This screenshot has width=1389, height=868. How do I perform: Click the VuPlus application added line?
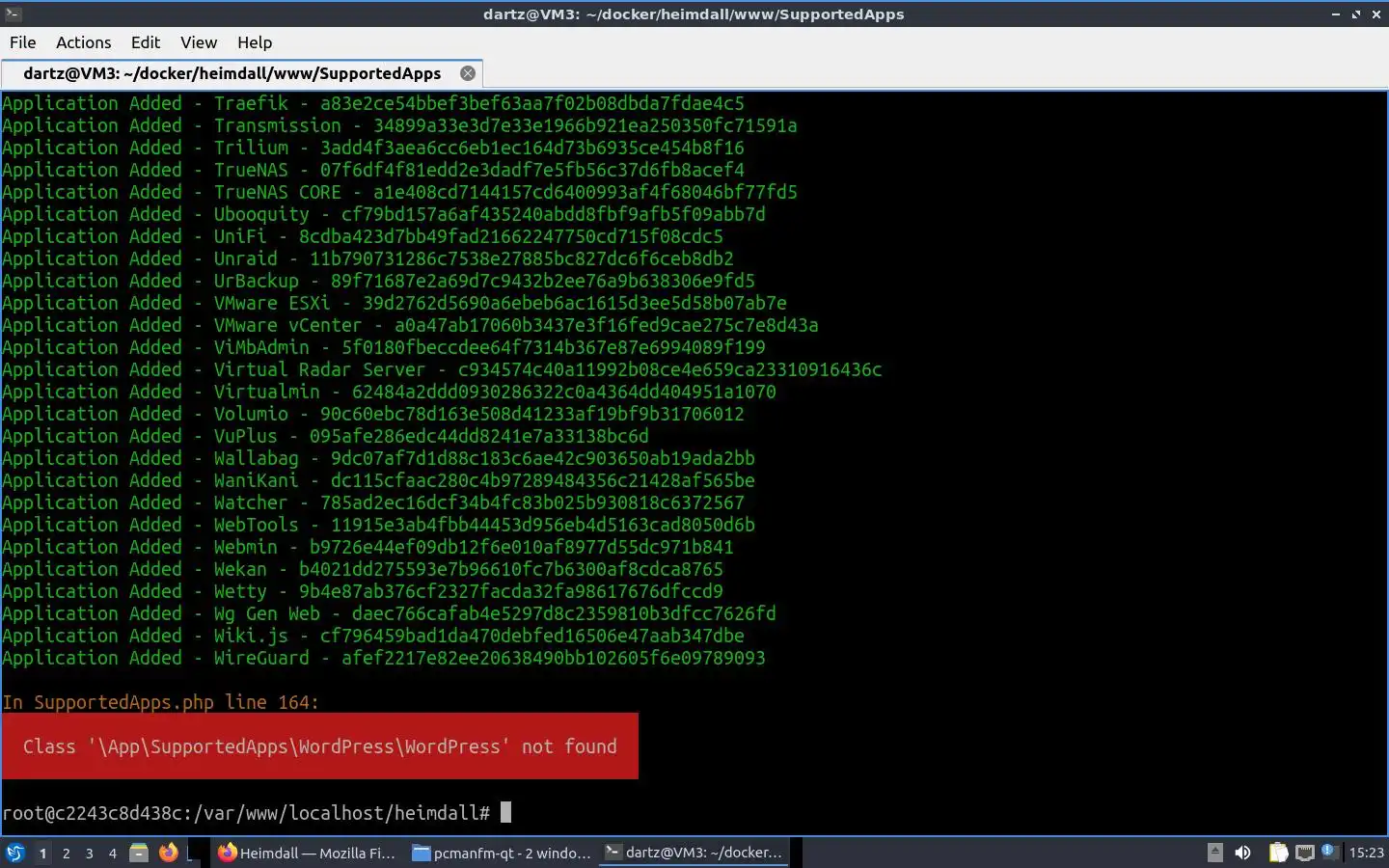click(x=325, y=436)
